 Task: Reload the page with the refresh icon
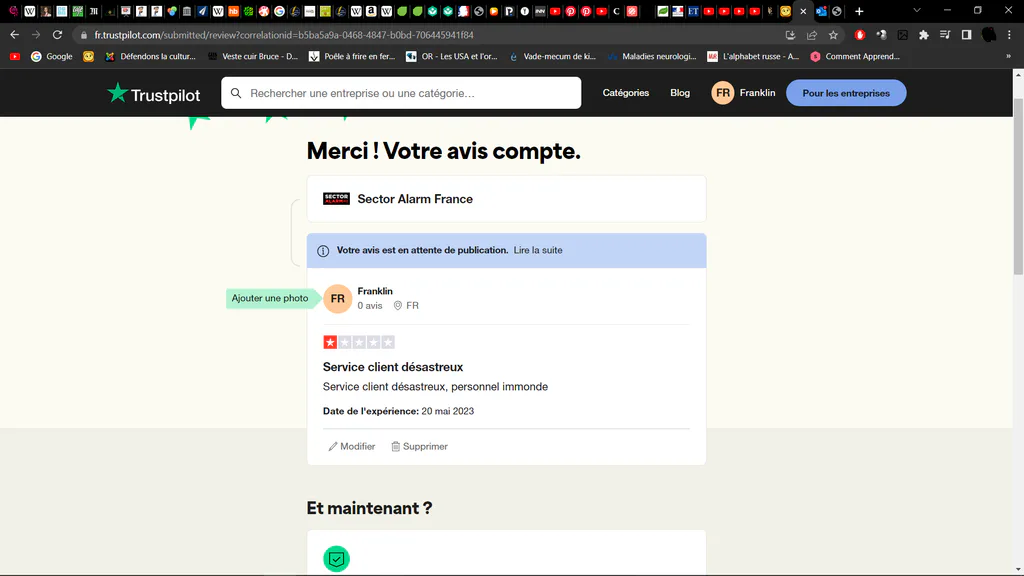tap(57, 35)
